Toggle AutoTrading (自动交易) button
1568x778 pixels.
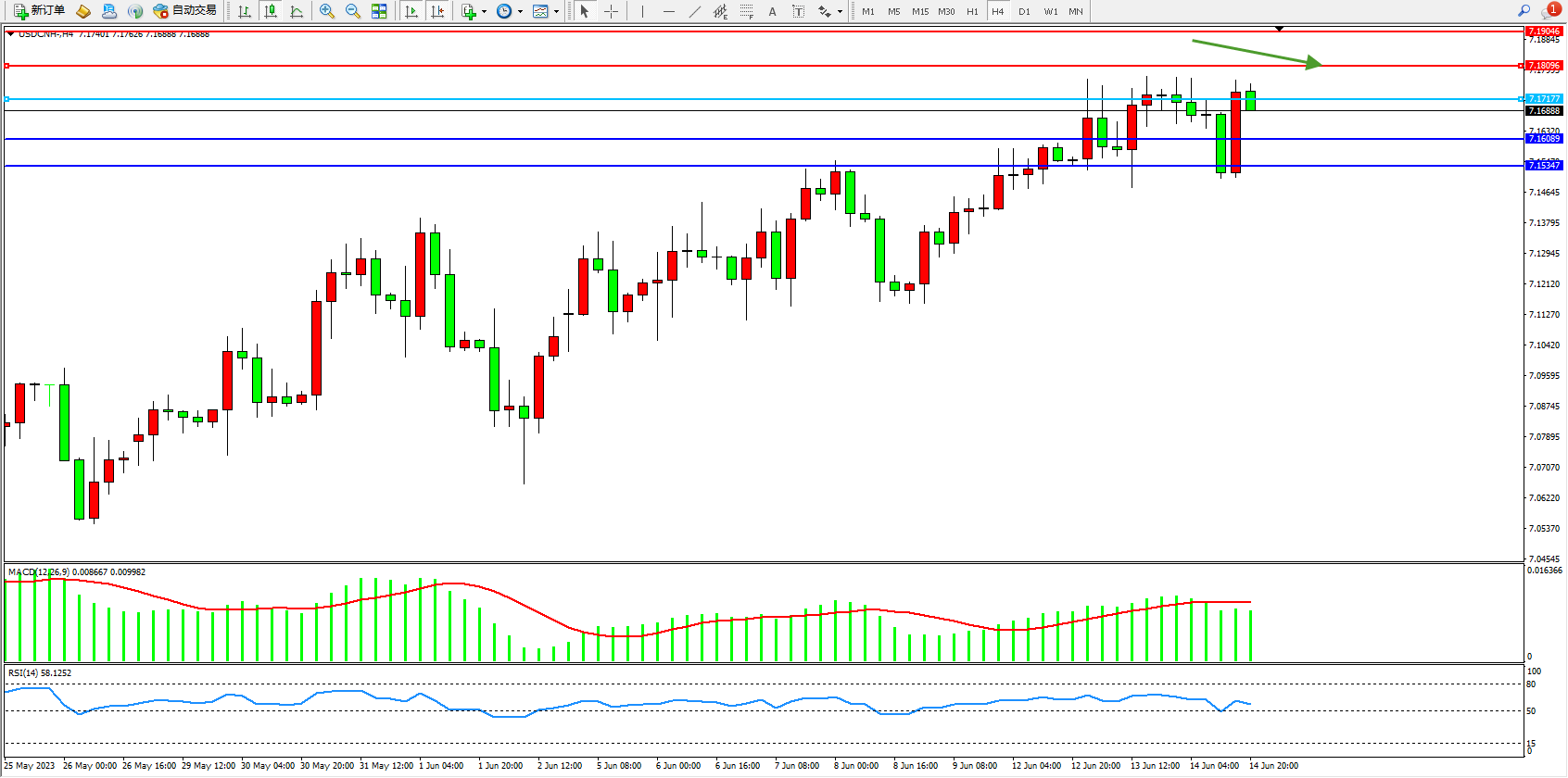coord(184,11)
